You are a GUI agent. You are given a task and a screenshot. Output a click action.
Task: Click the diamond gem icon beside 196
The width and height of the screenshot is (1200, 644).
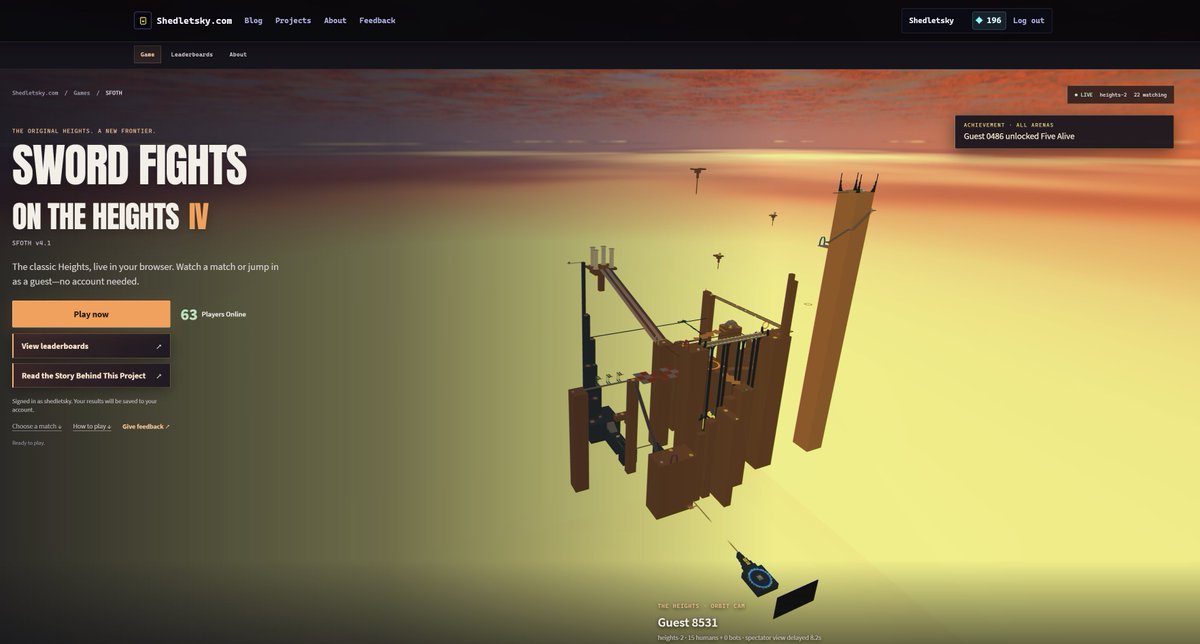980,20
